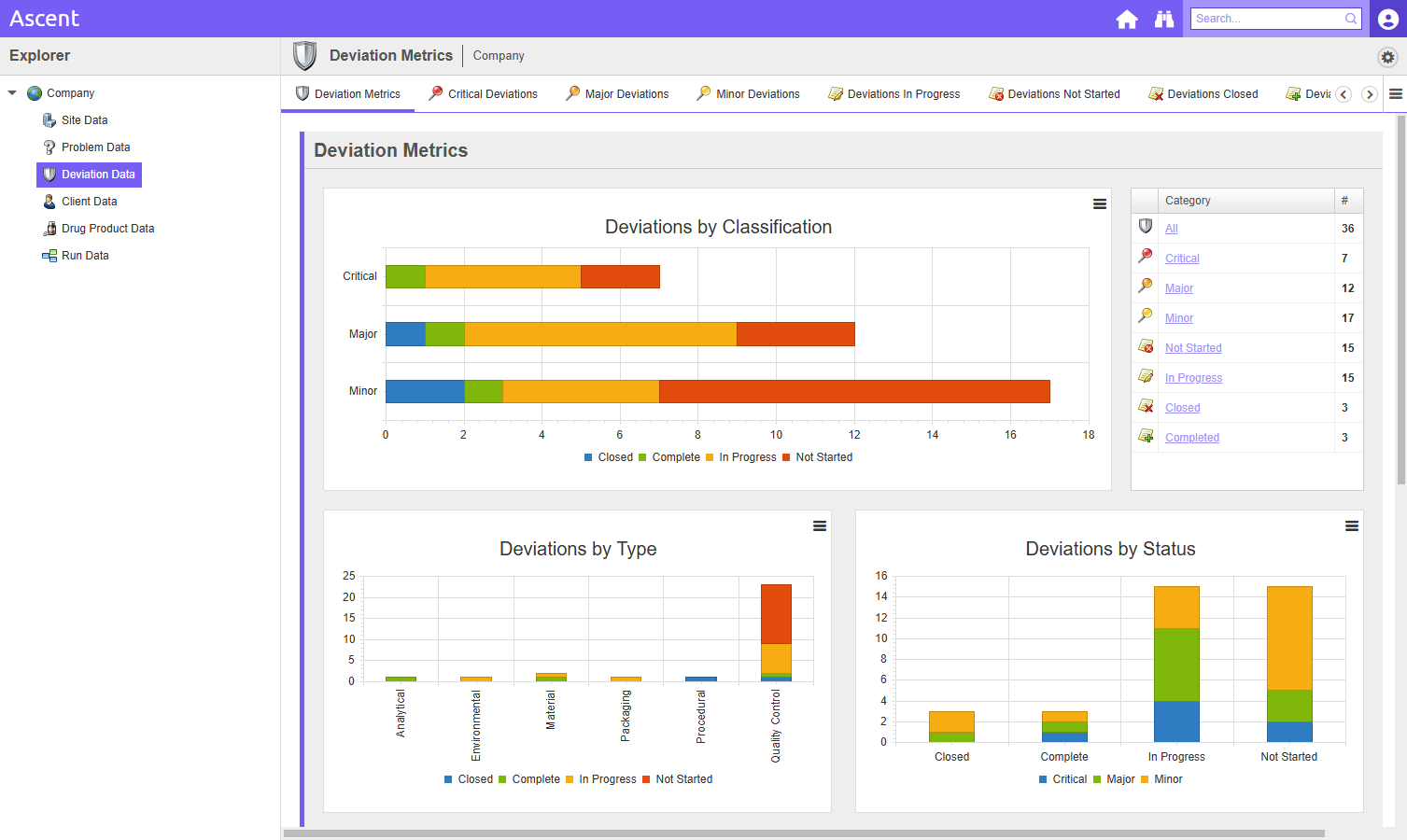The image size is (1407, 840).
Task: Go to the Home icon in header
Action: click(x=1127, y=19)
